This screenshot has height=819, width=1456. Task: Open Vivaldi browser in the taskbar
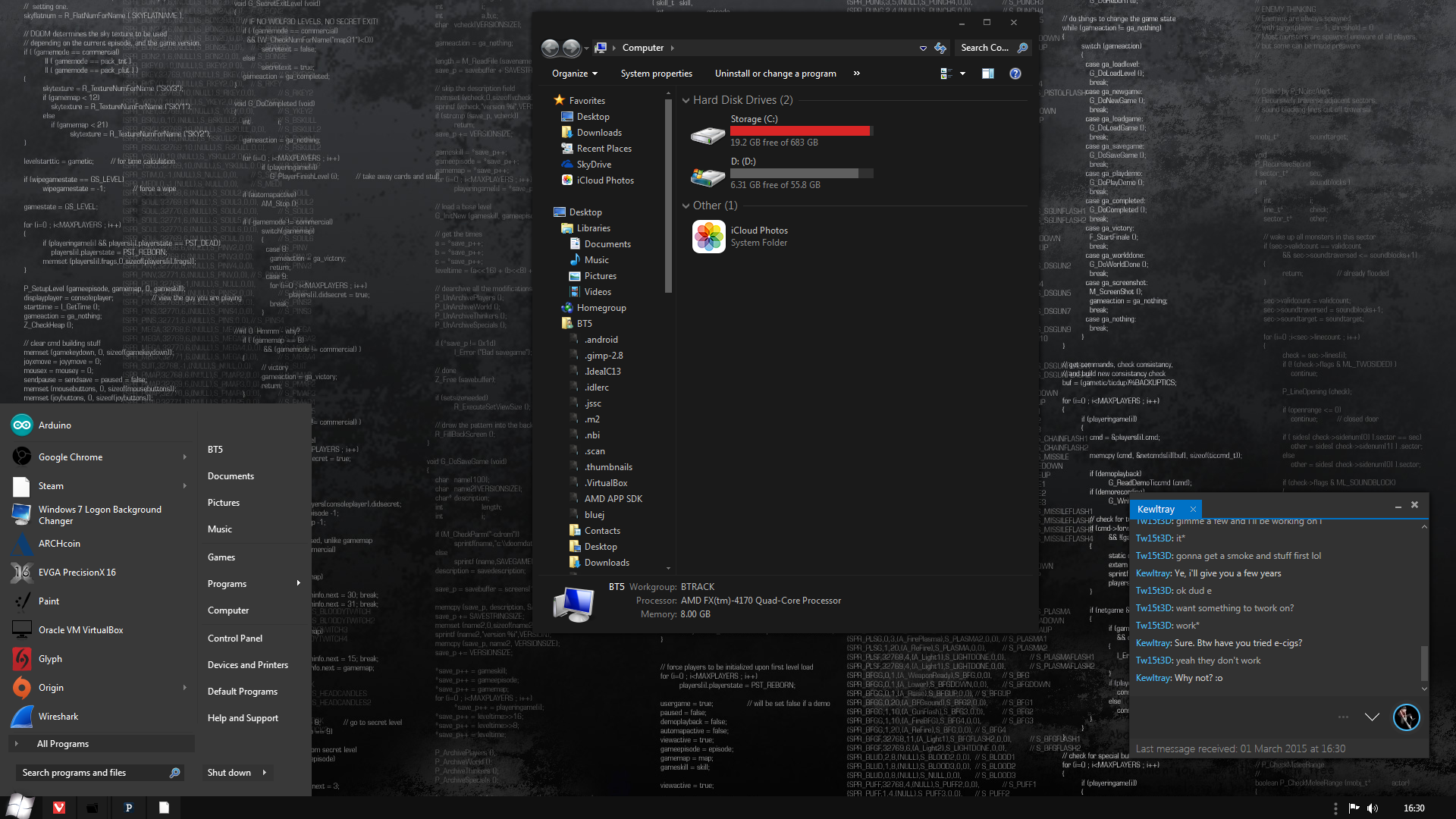point(59,808)
